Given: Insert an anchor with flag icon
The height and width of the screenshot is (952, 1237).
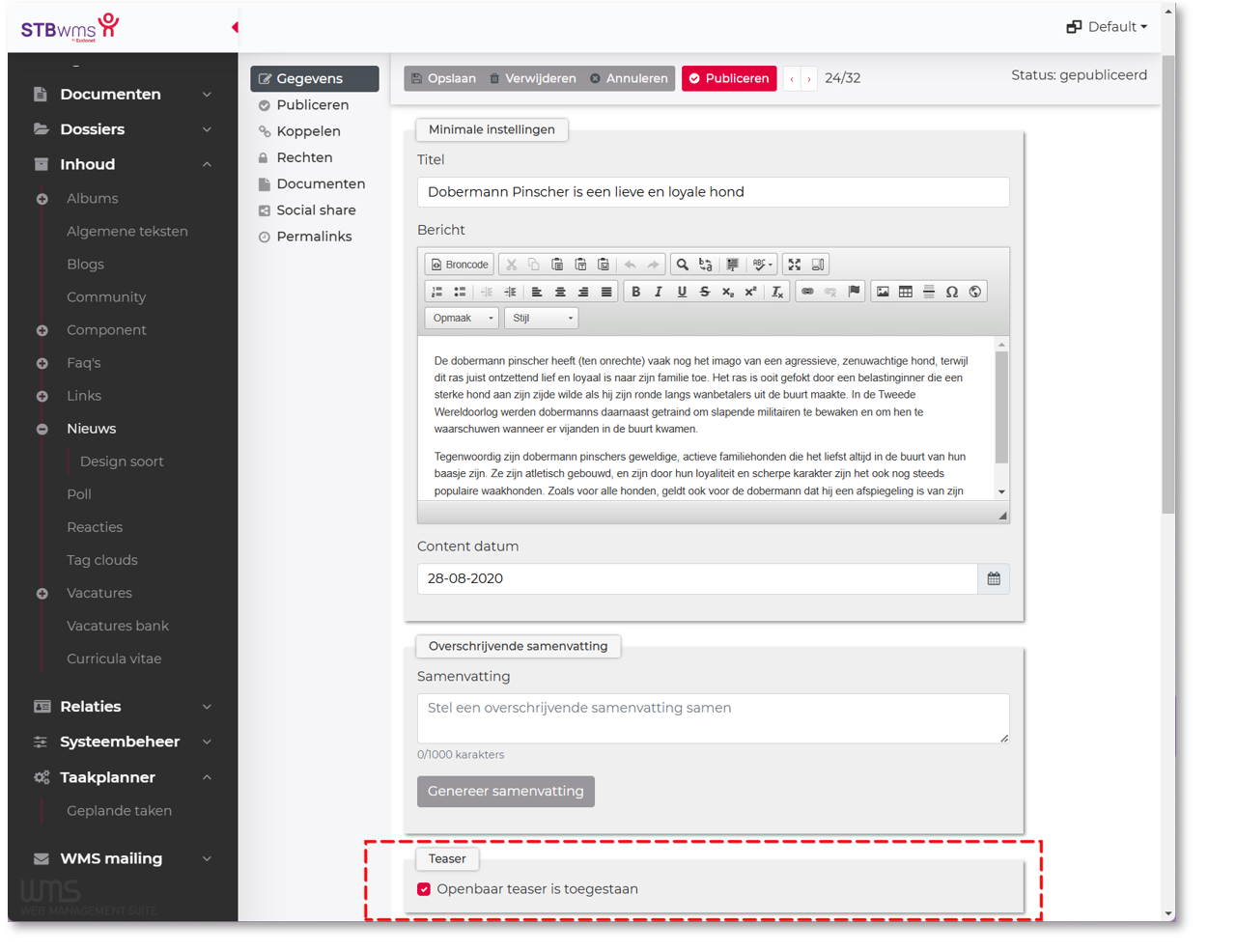Looking at the screenshot, I should click(854, 292).
